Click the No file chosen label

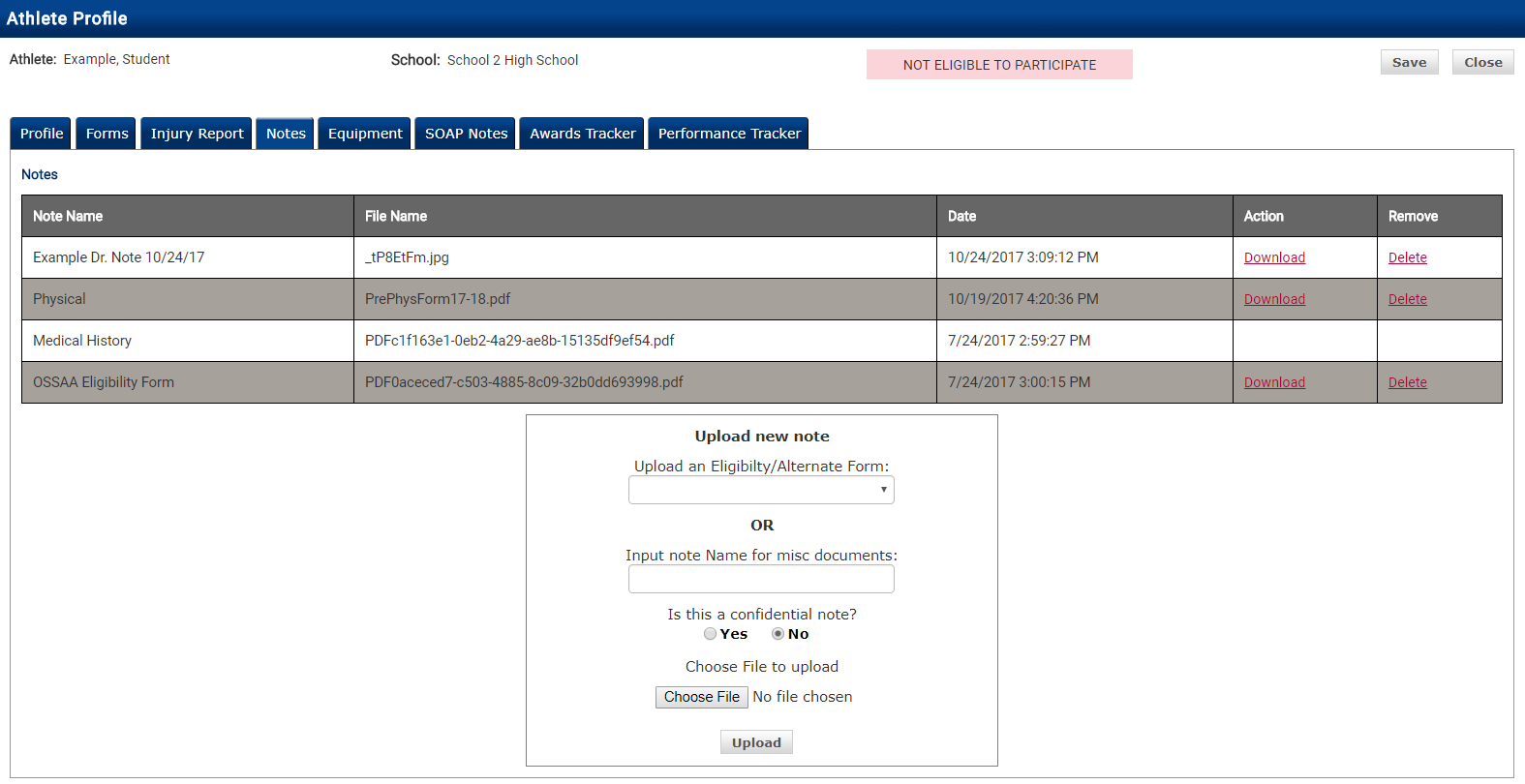pyautogui.click(x=803, y=697)
